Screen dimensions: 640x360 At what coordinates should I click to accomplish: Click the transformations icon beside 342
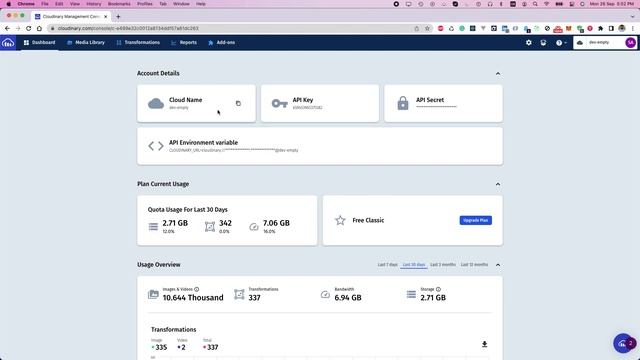click(x=210, y=227)
